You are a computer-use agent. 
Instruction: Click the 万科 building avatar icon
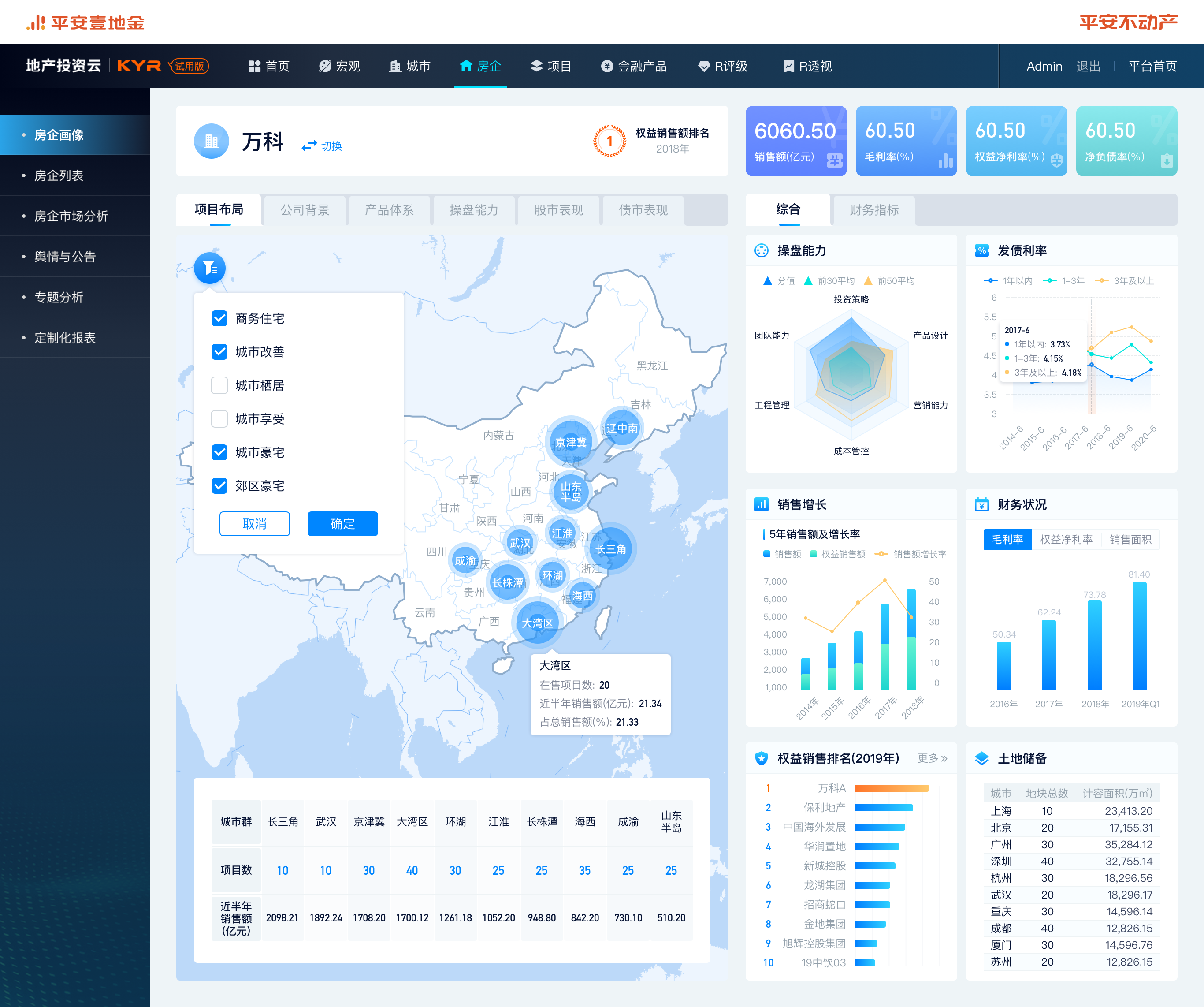[x=211, y=141]
